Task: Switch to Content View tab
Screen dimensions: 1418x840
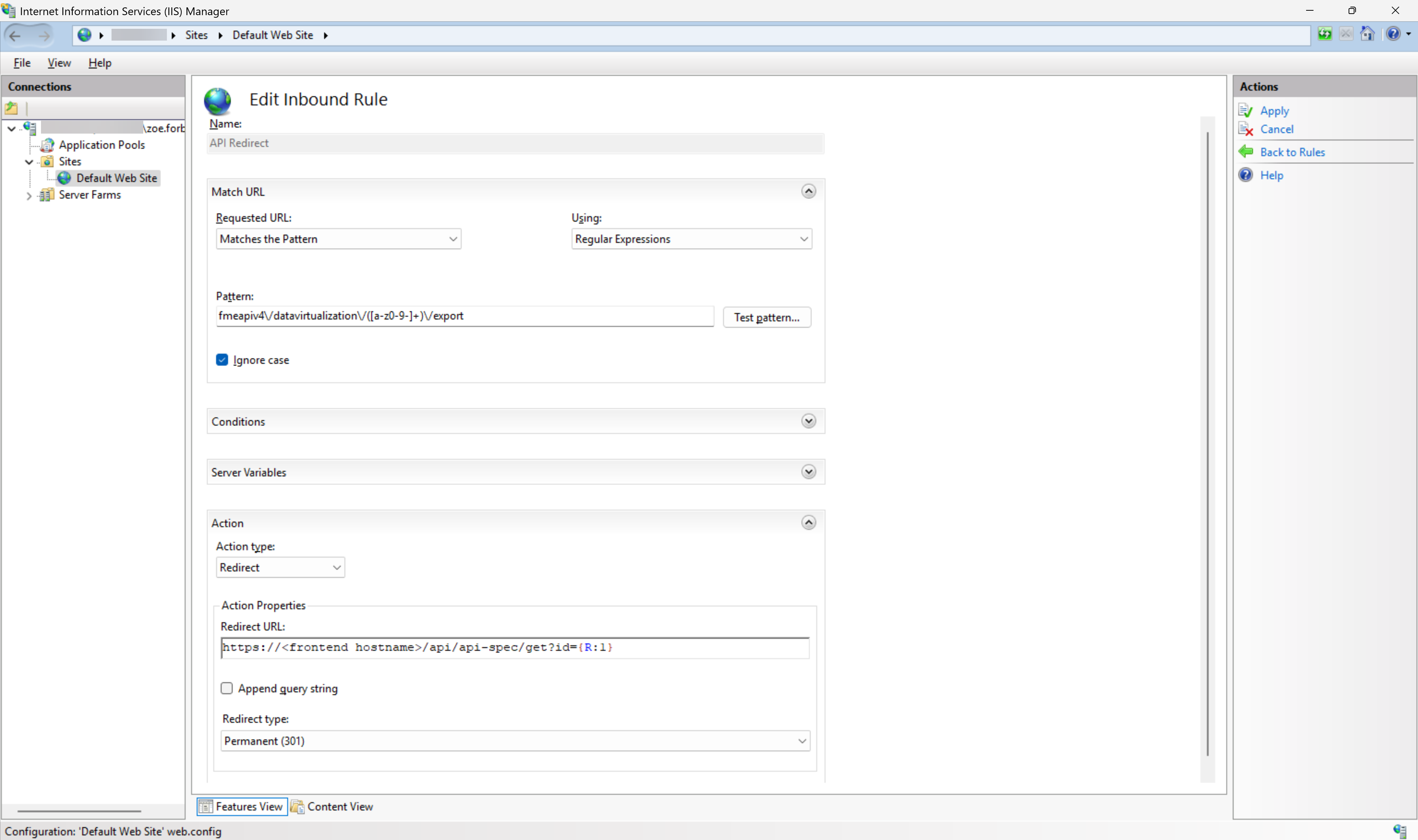Action: pos(332,807)
